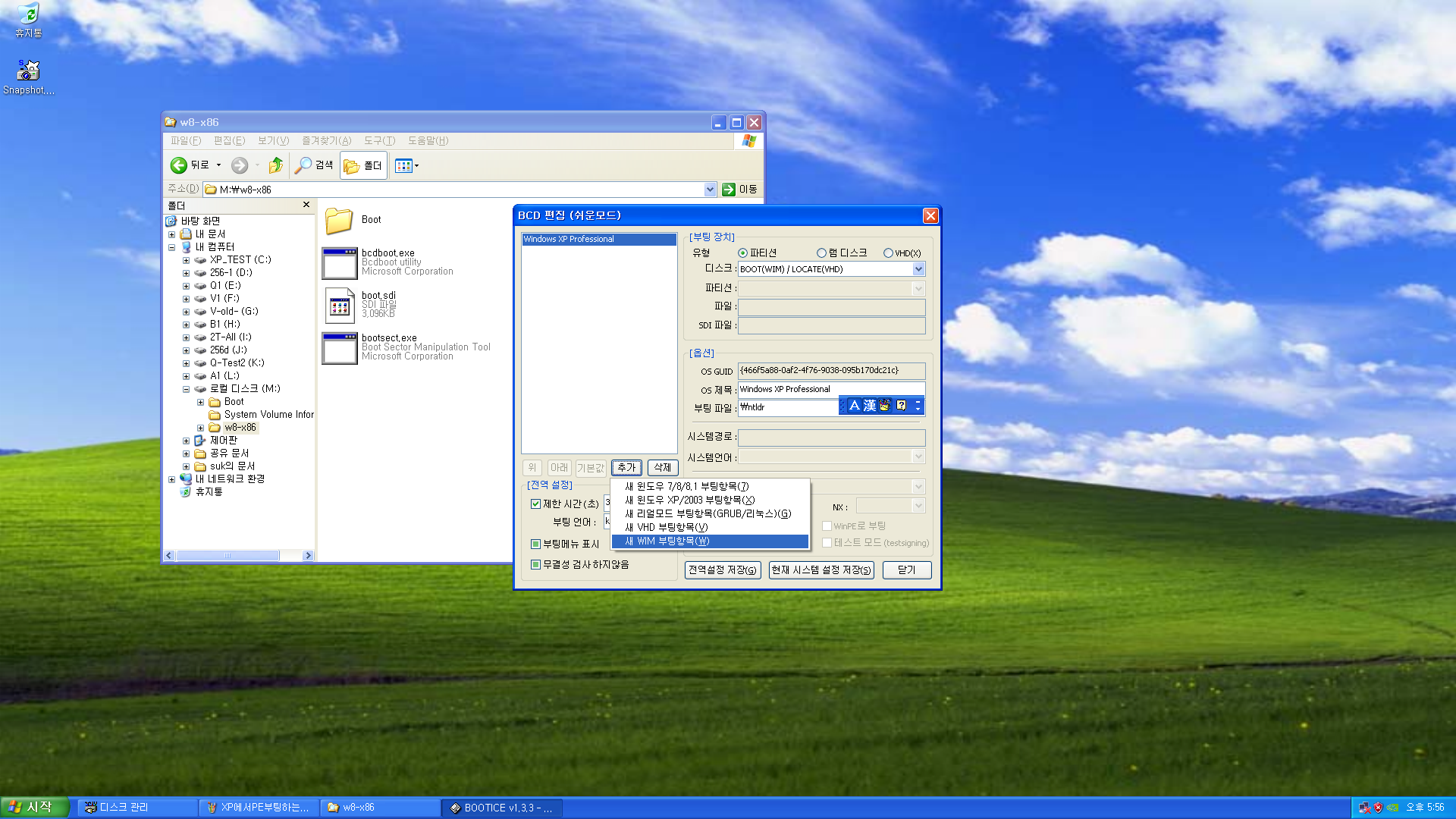Select the w8-x86 folder in tree
This screenshot has width=1456, height=819.
coord(240,428)
